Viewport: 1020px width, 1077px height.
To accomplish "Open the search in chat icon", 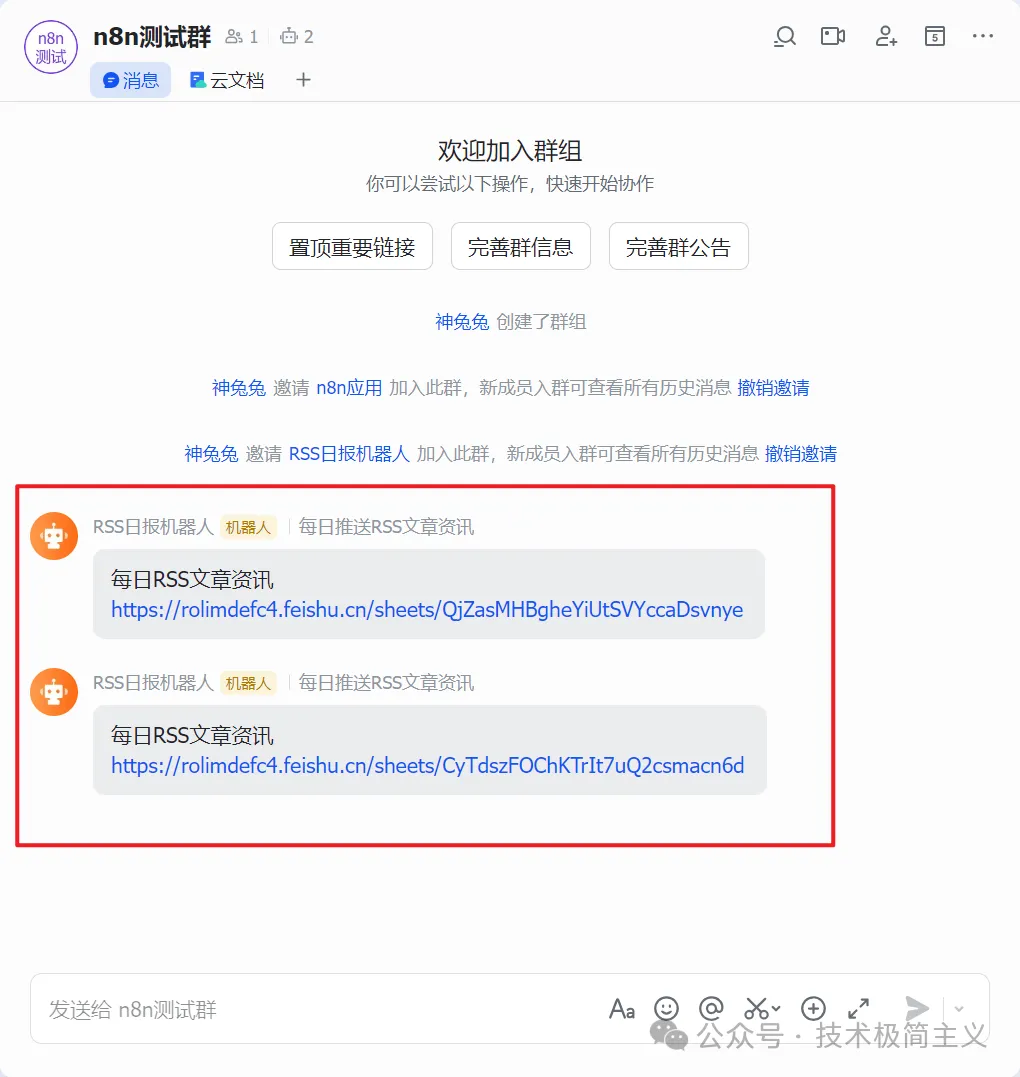I will coord(784,36).
